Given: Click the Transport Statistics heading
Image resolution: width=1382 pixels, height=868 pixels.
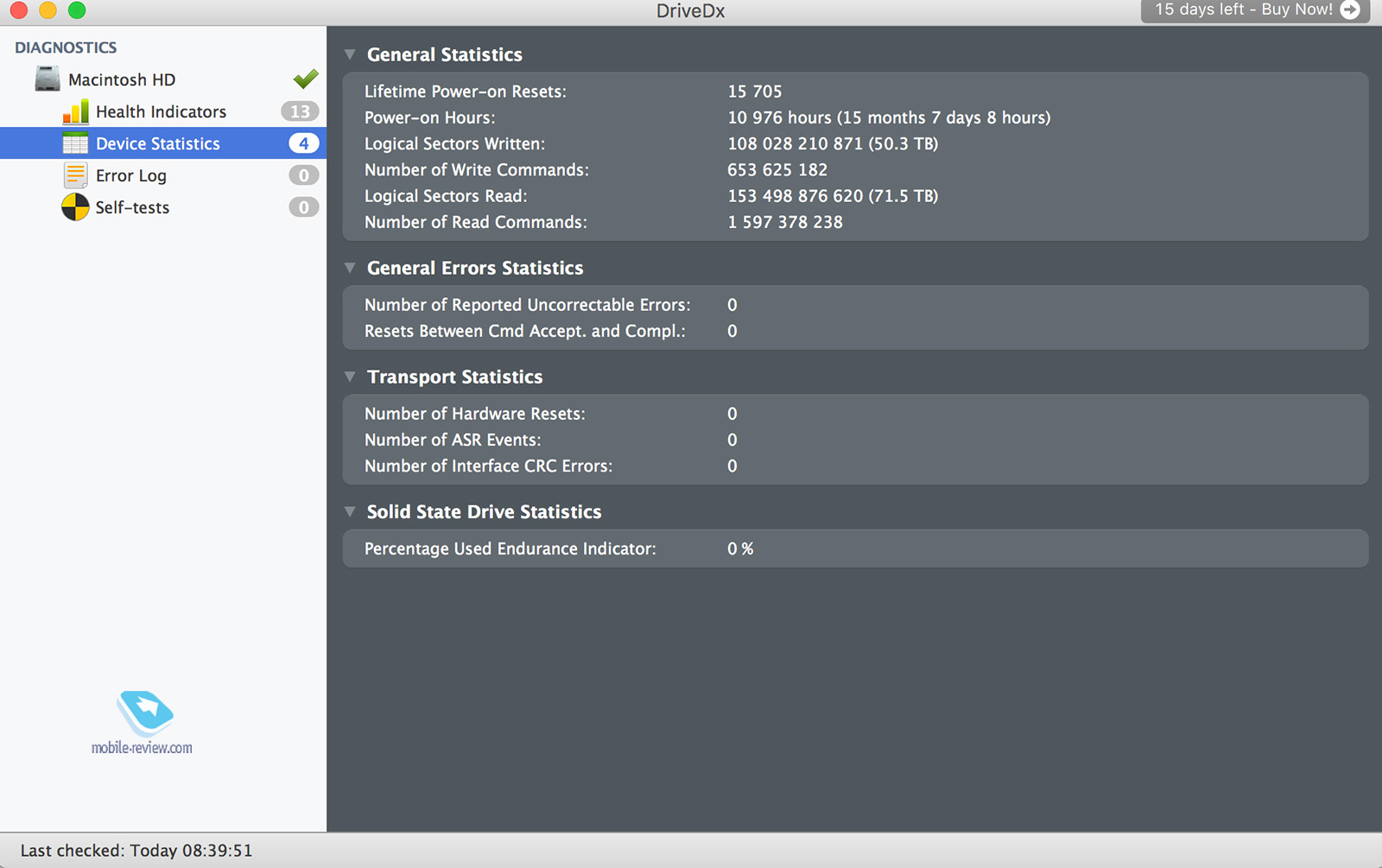Looking at the screenshot, I should (455, 377).
